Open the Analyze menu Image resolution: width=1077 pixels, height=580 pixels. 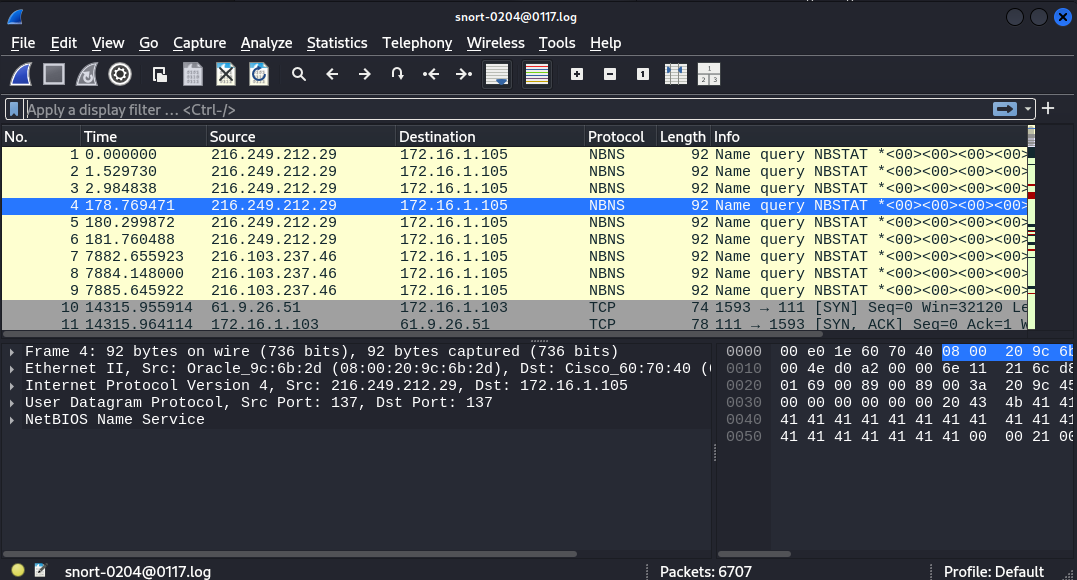pyautogui.click(x=267, y=43)
